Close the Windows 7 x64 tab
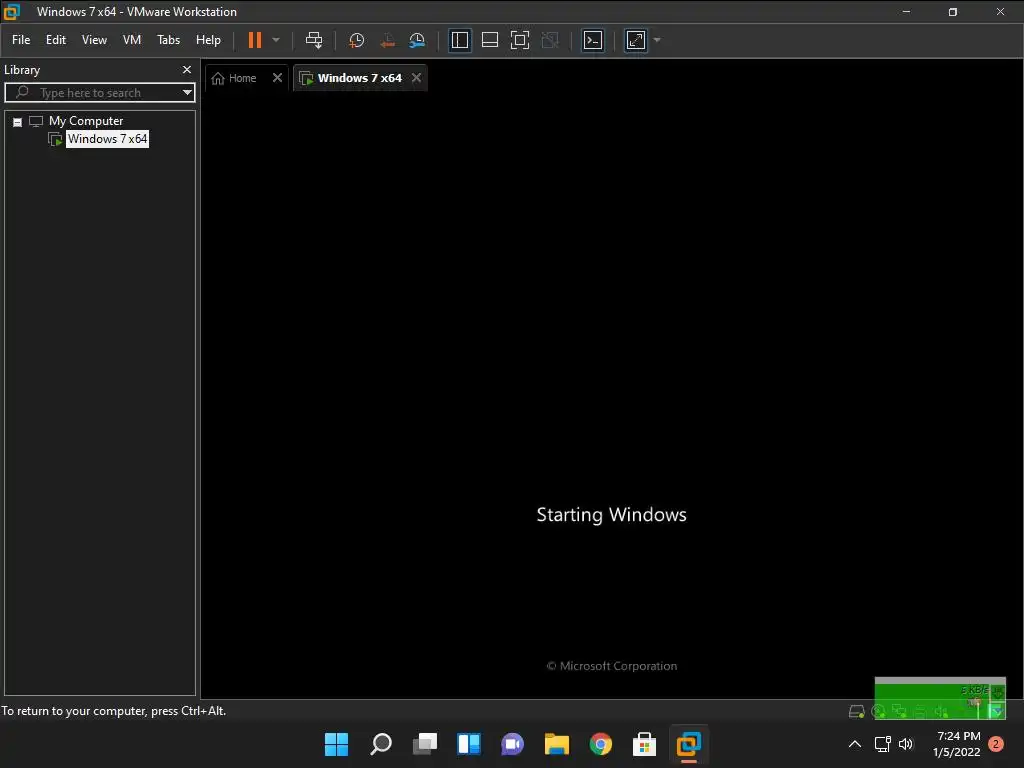This screenshot has width=1024, height=768. [x=417, y=78]
